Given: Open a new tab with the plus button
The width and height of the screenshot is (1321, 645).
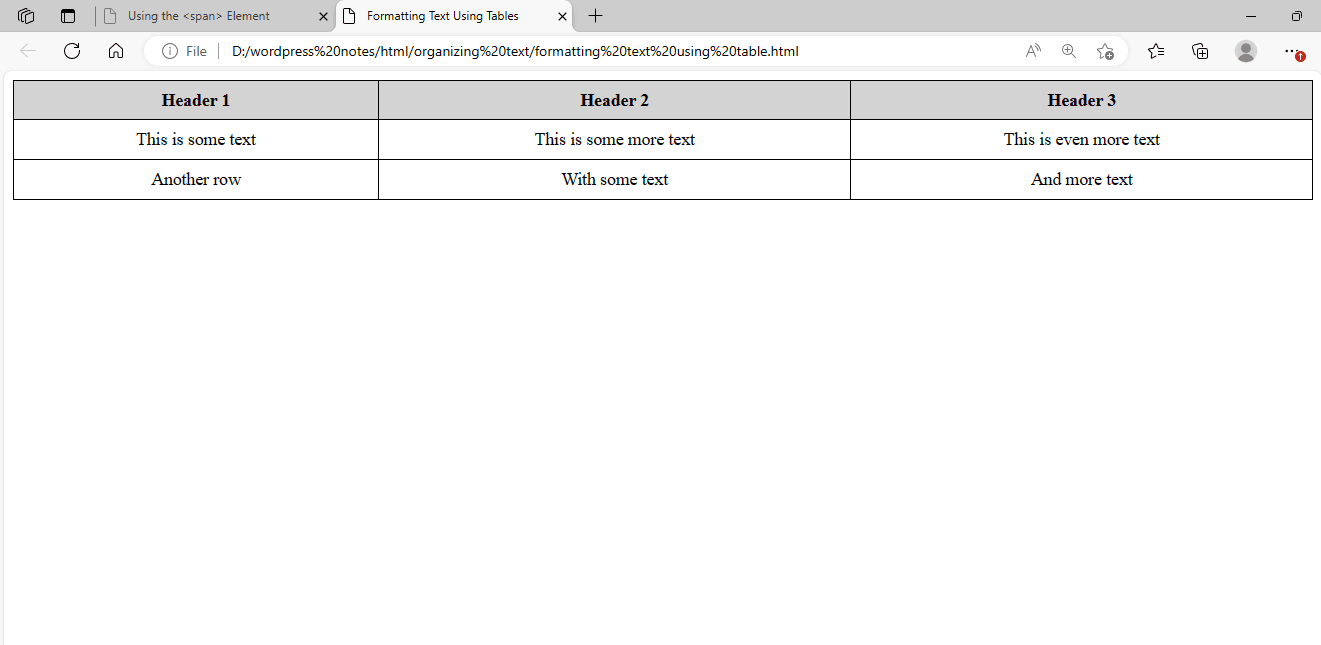Looking at the screenshot, I should tap(596, 16).
